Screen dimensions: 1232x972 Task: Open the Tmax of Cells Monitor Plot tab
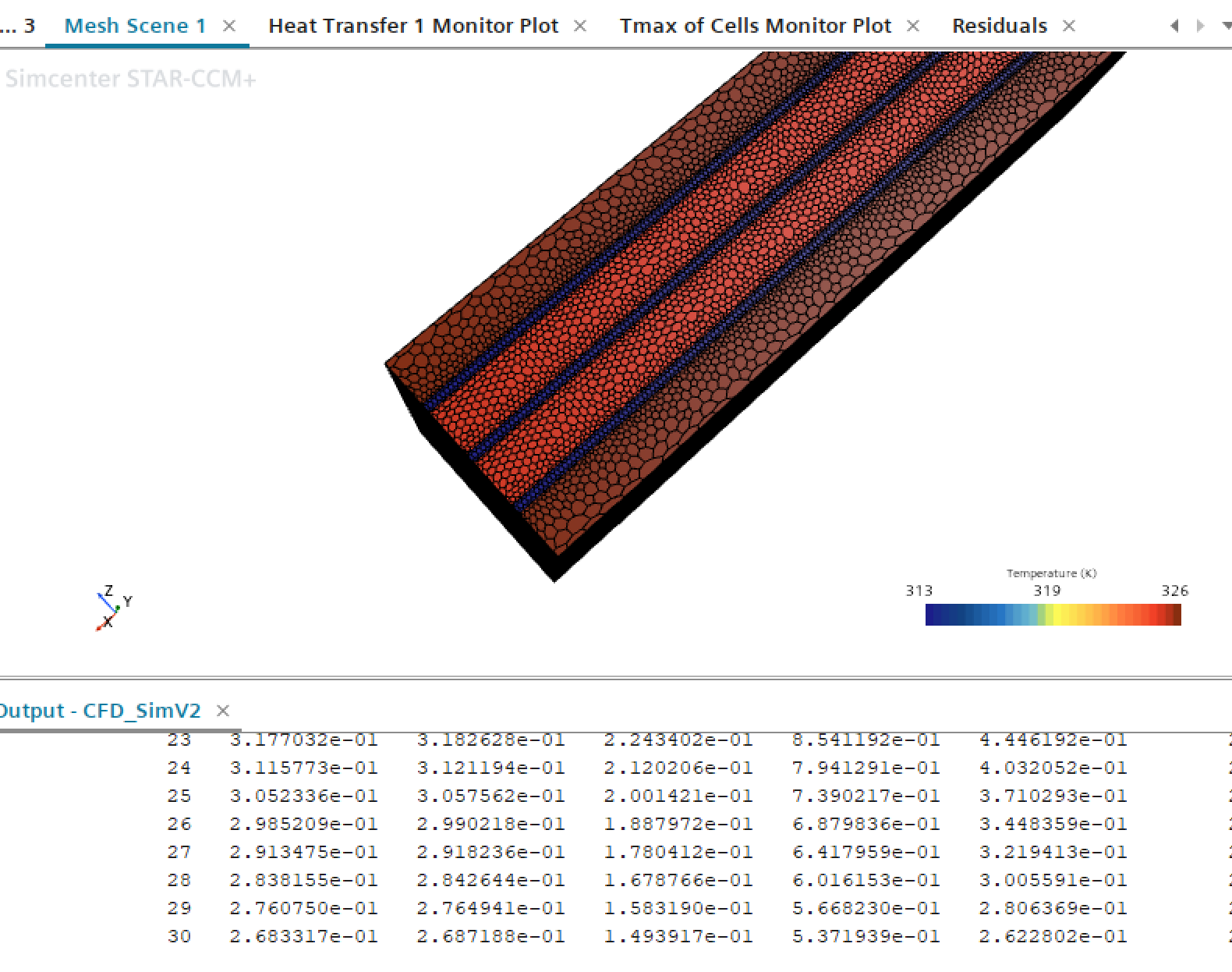point(755,26)
